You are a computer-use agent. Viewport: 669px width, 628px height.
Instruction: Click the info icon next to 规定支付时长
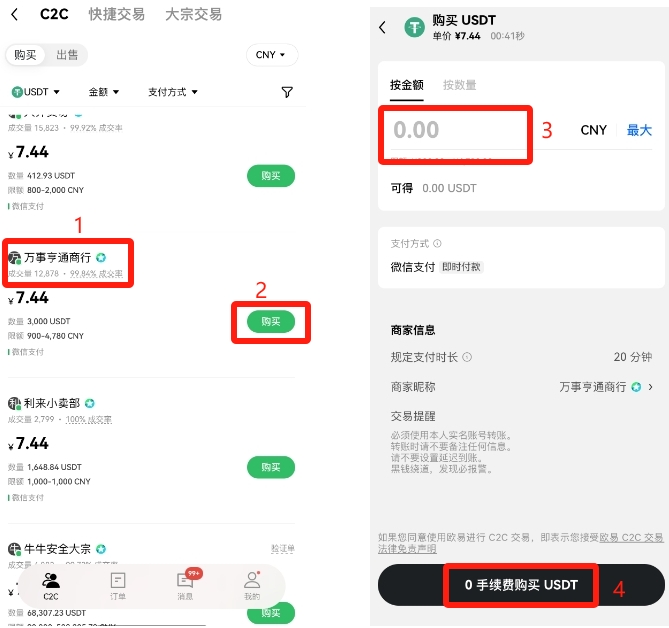coord(467,357)
